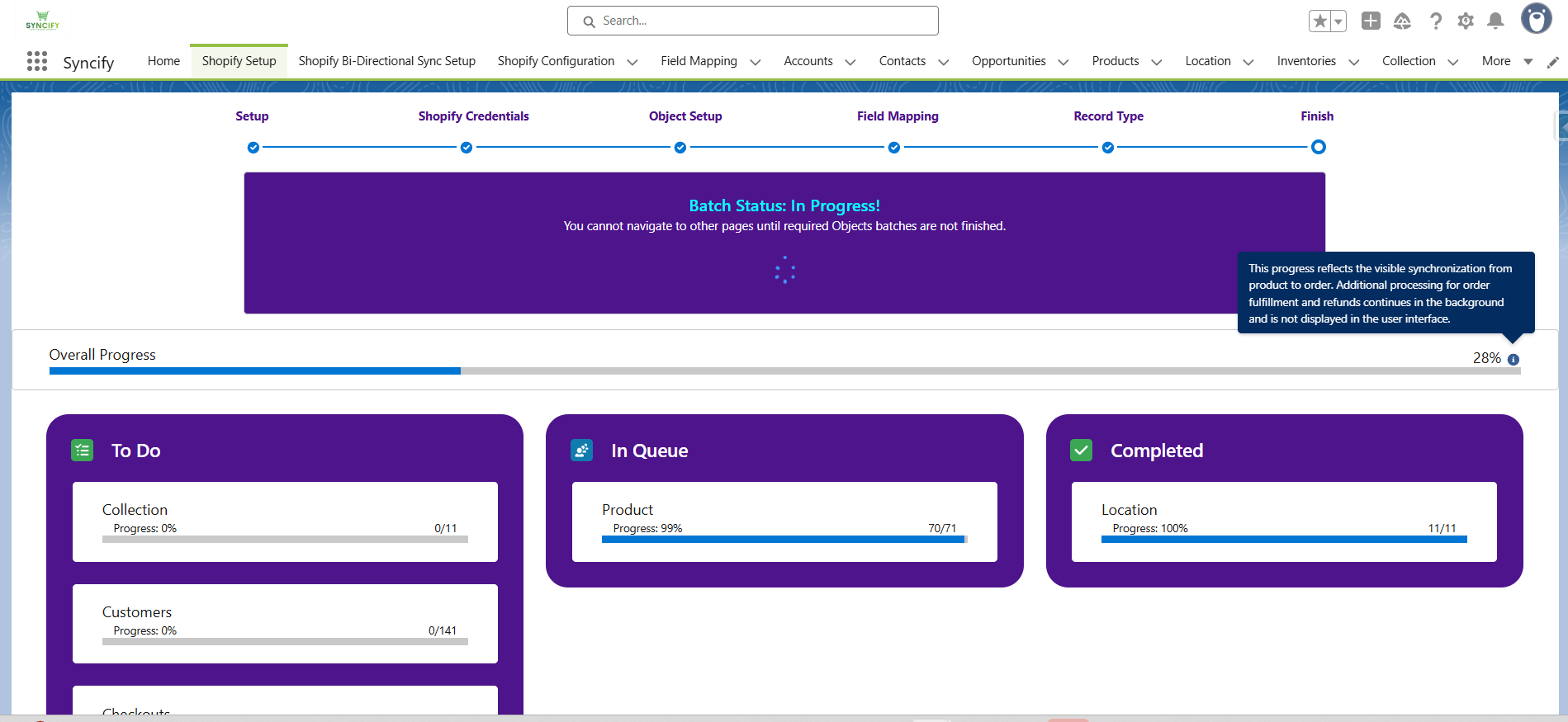Open the Contacts tab
This screenshot has height=722, width=1568.
[902, 61]
